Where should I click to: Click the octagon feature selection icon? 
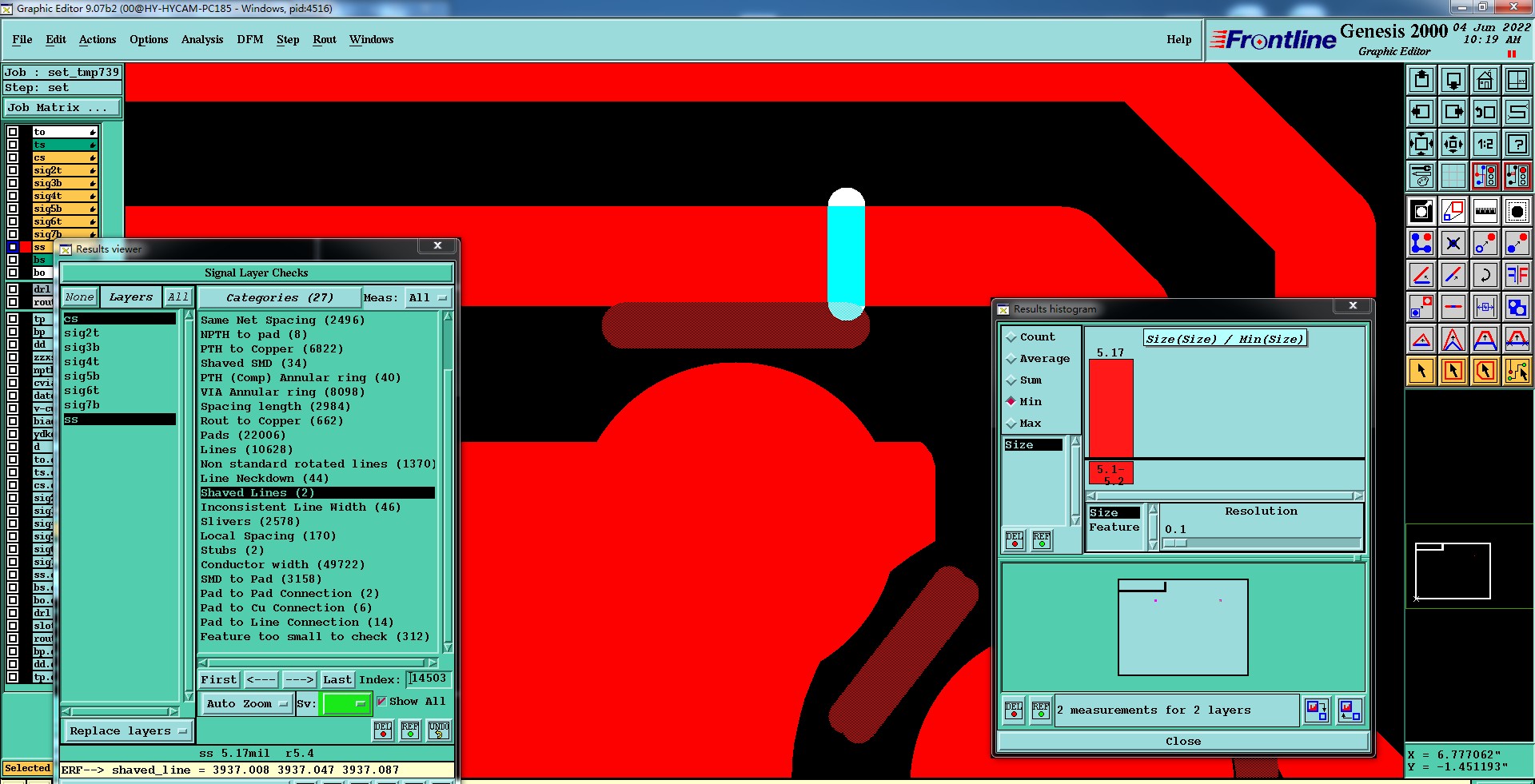(x=1517, y=211)
